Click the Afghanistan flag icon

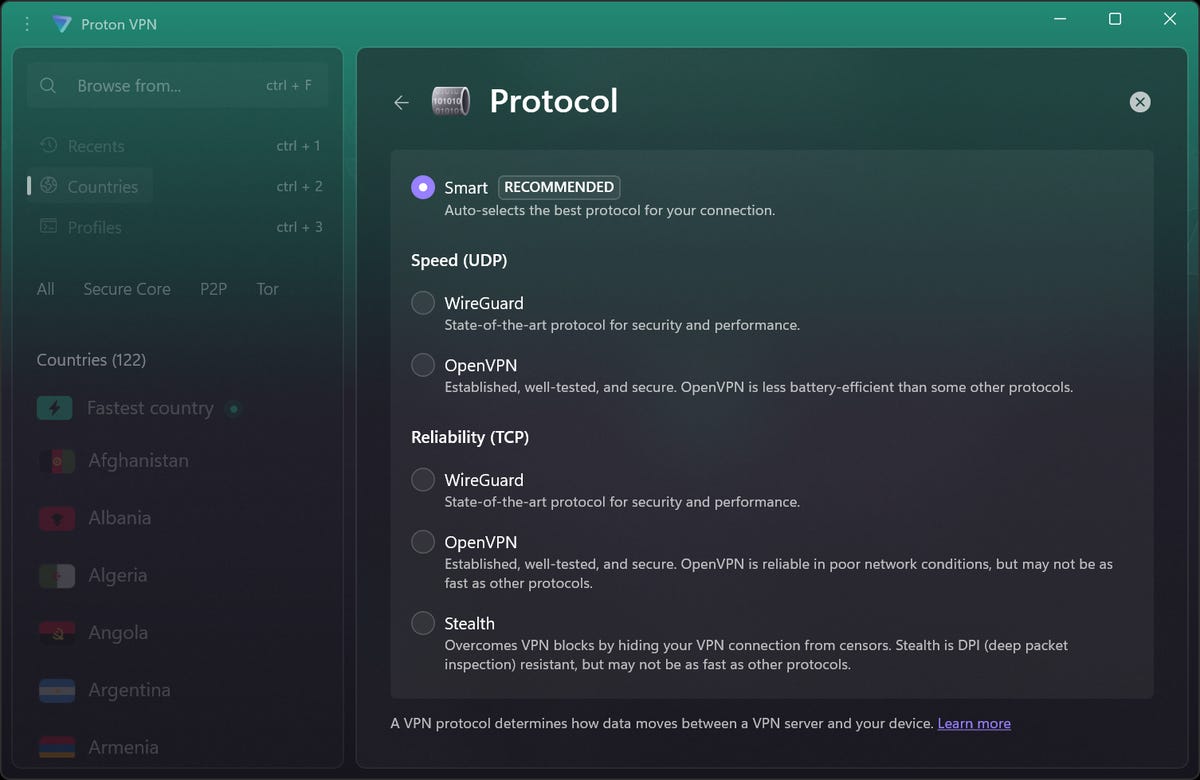point(55,460)
